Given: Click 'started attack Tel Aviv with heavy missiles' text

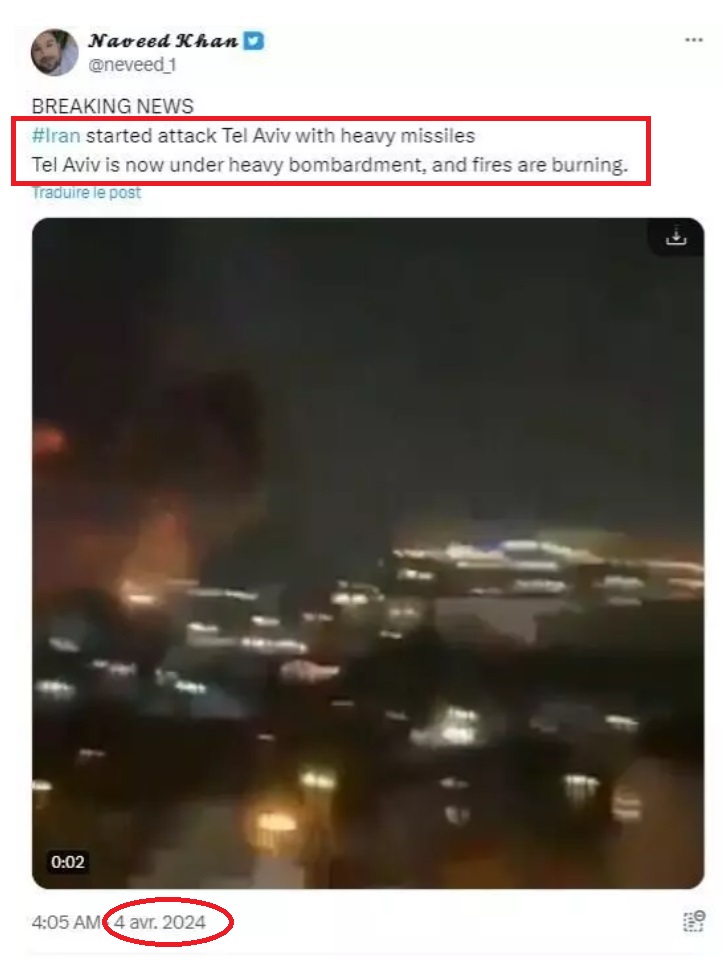Looking at the screenshot, I should [280, 135].
